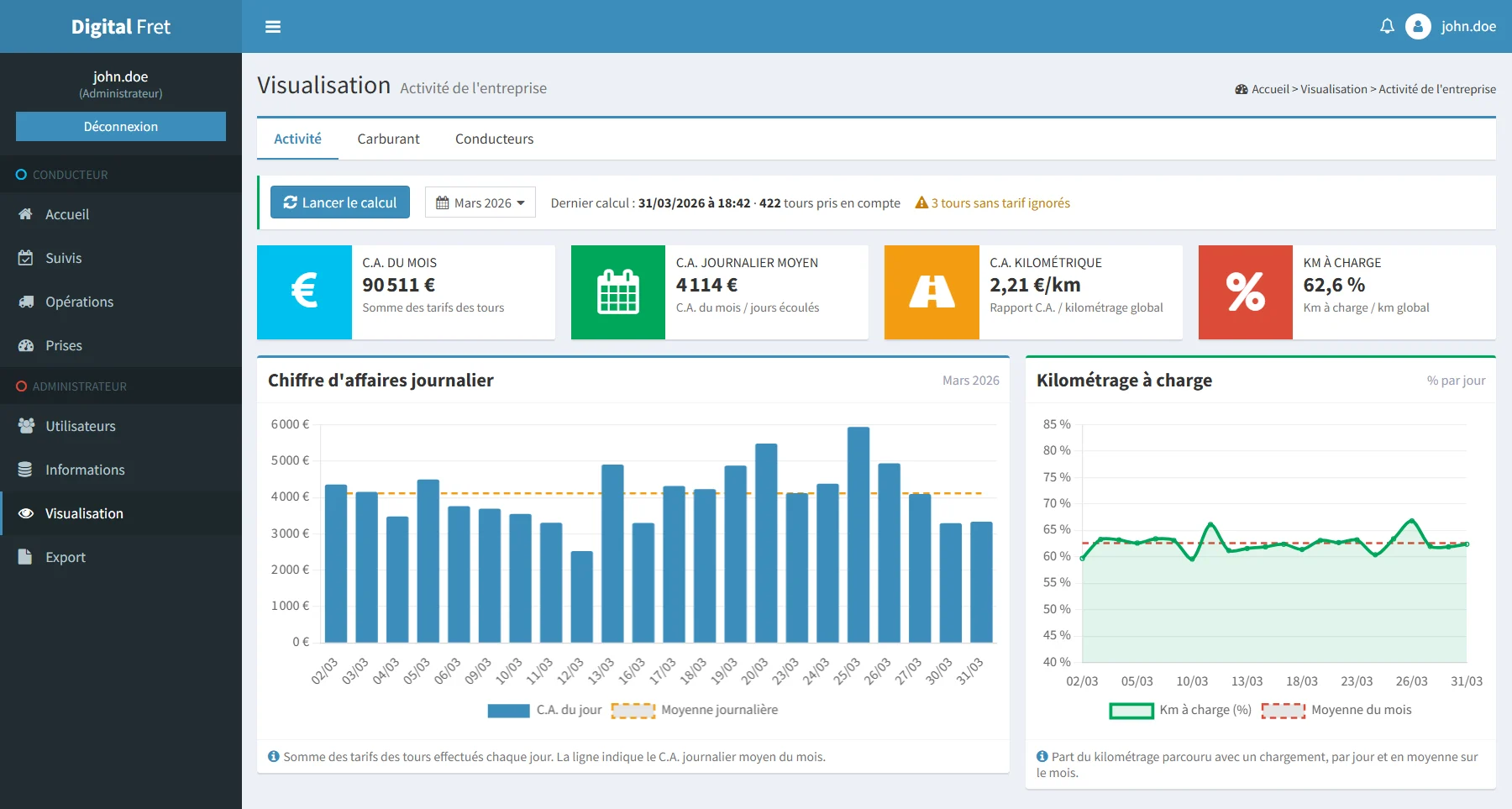This screenshot has width=1512, height=809.
Task: Click the home icon beside Accueil in the sidebar
Action: pos(25,214)
